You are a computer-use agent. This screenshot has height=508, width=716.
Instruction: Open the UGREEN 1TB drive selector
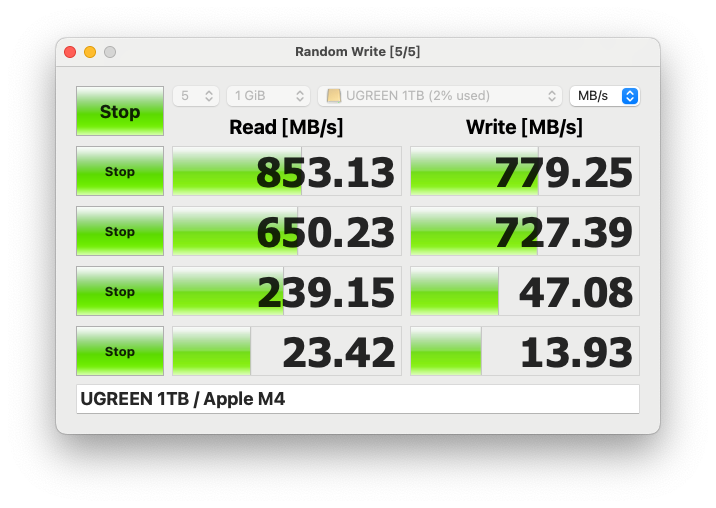pyautogui.click(x=440, y=96)
